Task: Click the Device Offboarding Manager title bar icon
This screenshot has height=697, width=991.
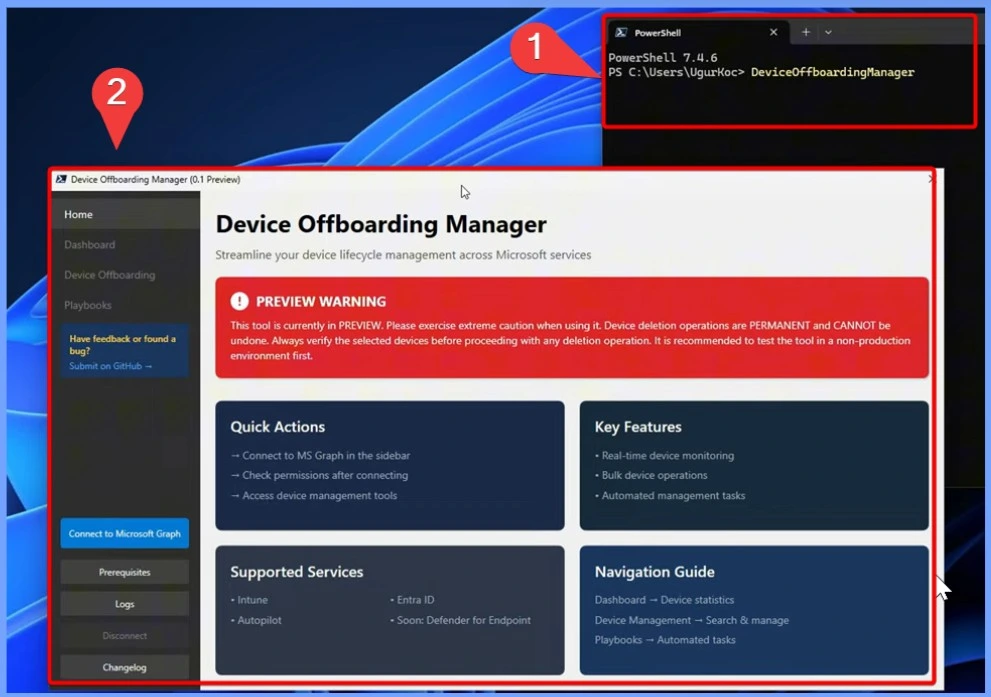Action: pyautogui.click(x=61, y=179)
